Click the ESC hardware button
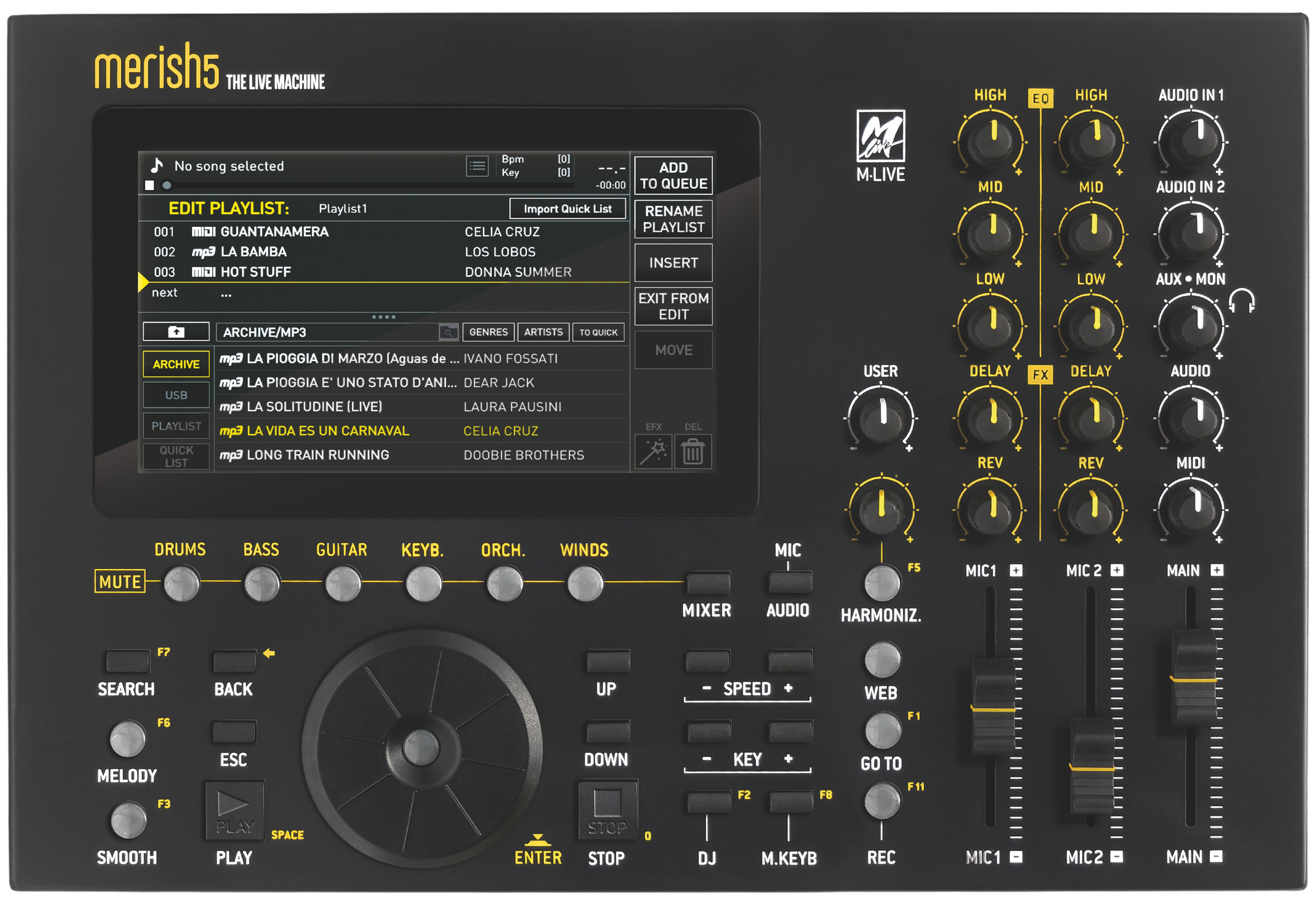Viewport: 1316px width, 900px height. point(234,732)
